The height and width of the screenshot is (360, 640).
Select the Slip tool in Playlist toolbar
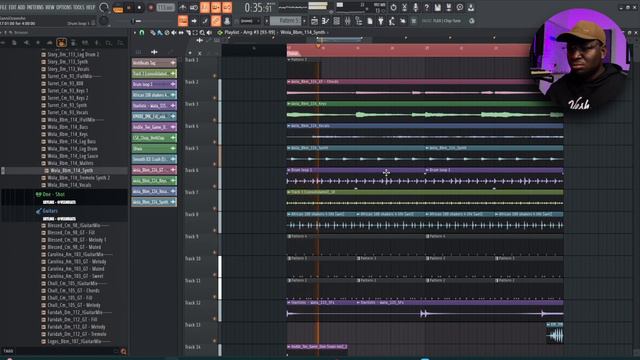click(181, 33)
